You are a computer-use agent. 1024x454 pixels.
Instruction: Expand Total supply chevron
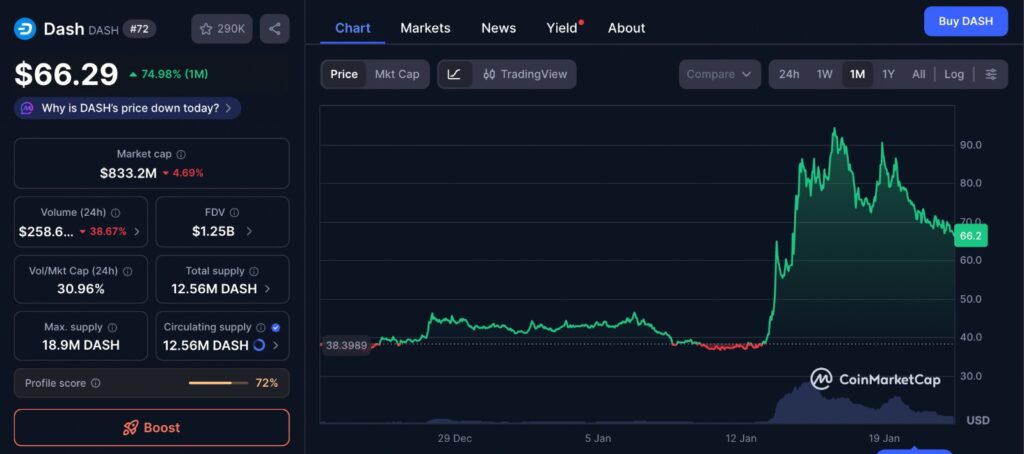click(x=267, y=289)
